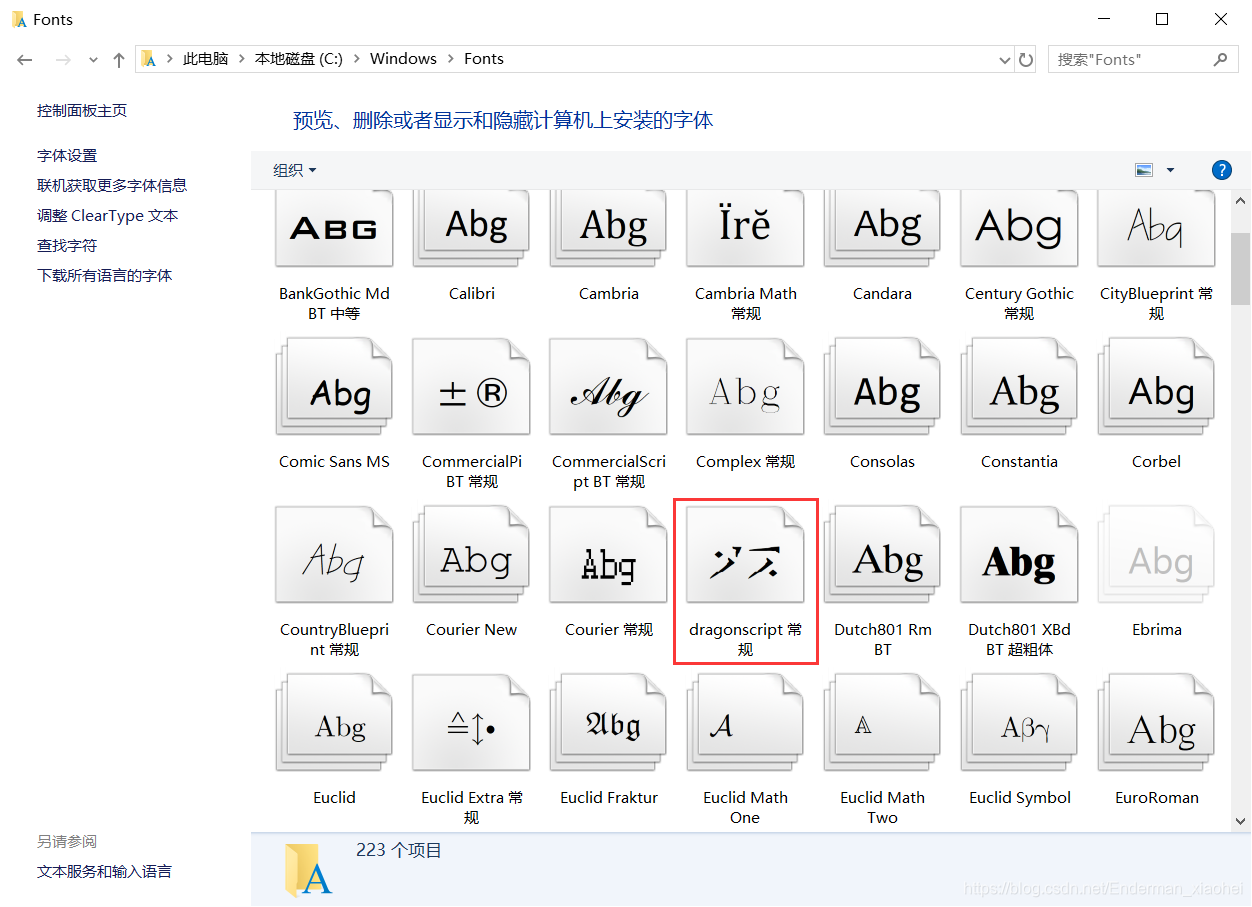Open the view options dropdown arrow
1252x907 pixels.
point(1170,170)
